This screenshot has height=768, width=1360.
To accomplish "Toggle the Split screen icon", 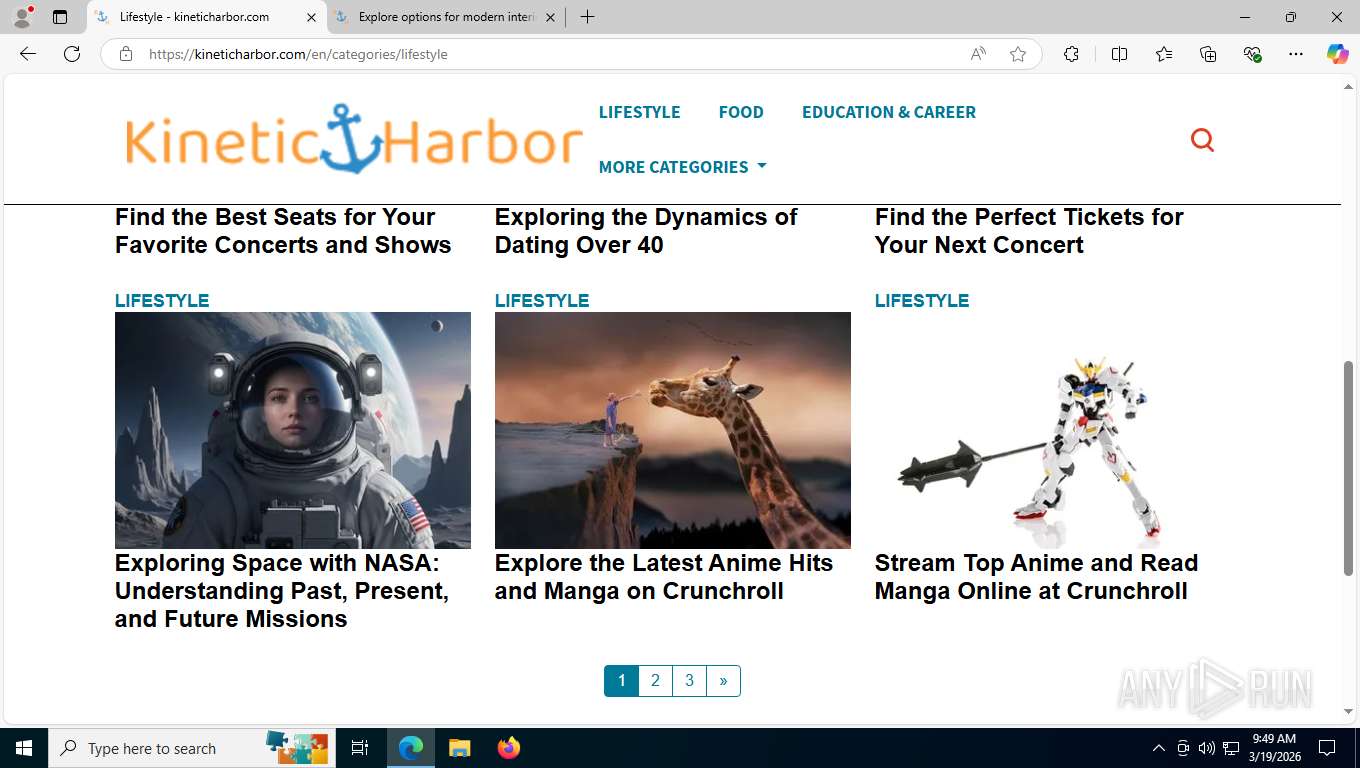I will [1119, 54].
